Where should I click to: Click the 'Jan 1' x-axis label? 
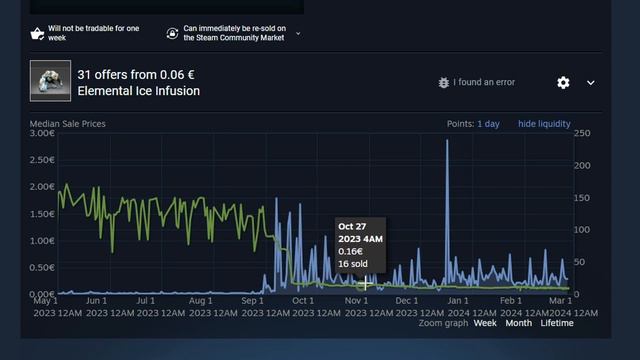(x=458, y=301)
